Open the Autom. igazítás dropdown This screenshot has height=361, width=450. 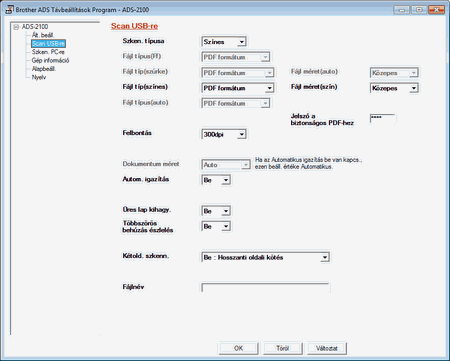tap(216, 180)
